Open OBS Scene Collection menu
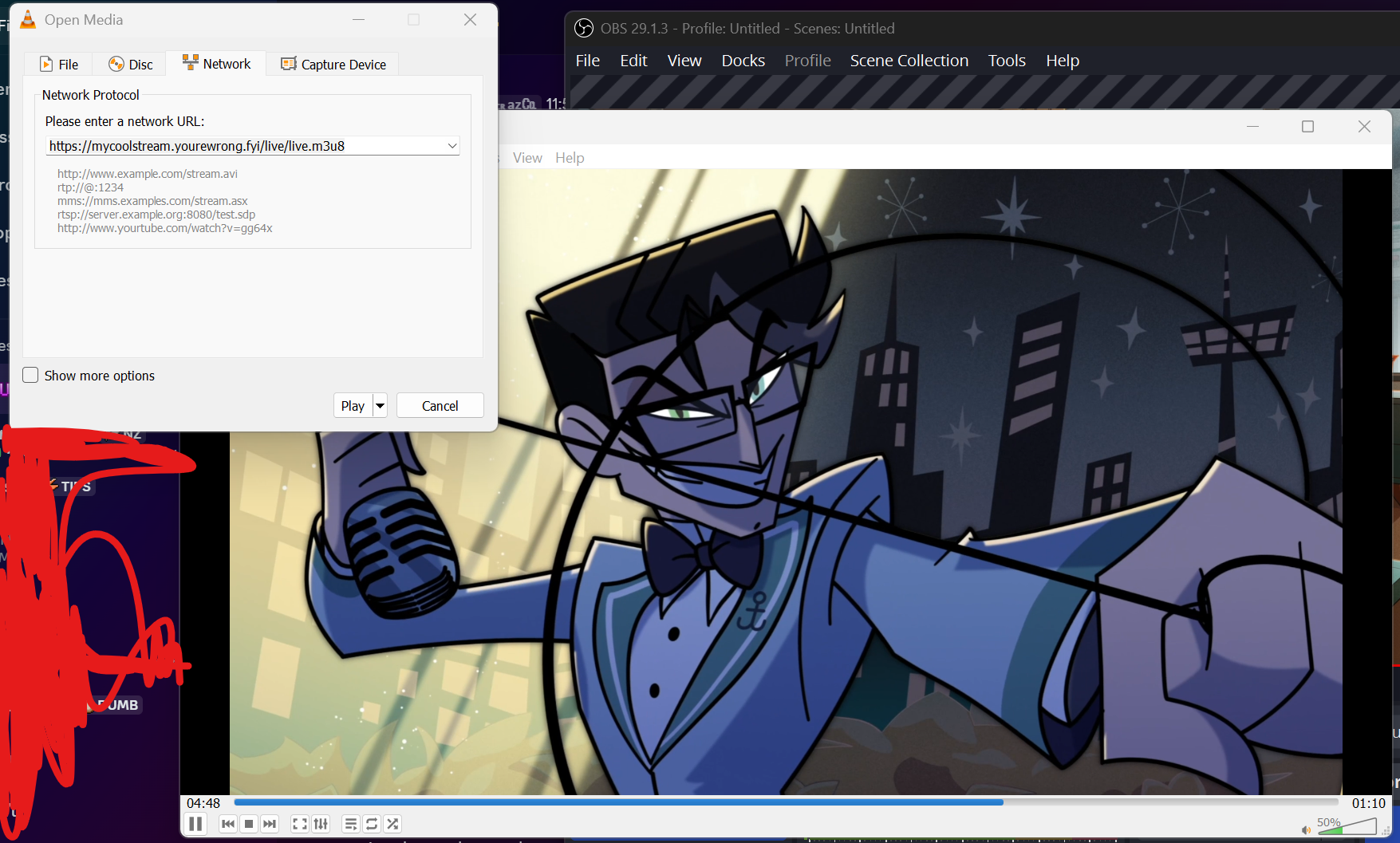 click(909, 61)
